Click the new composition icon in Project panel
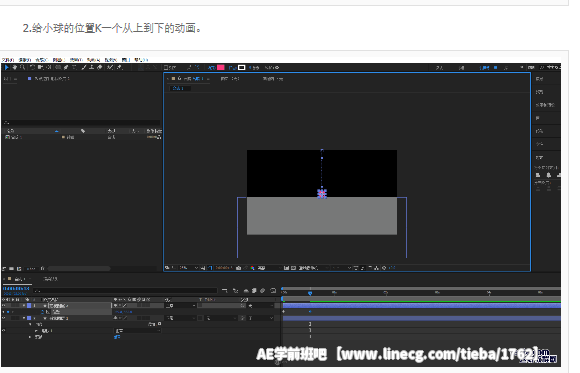Screen dimensions: 580x373 coord(19,269)
